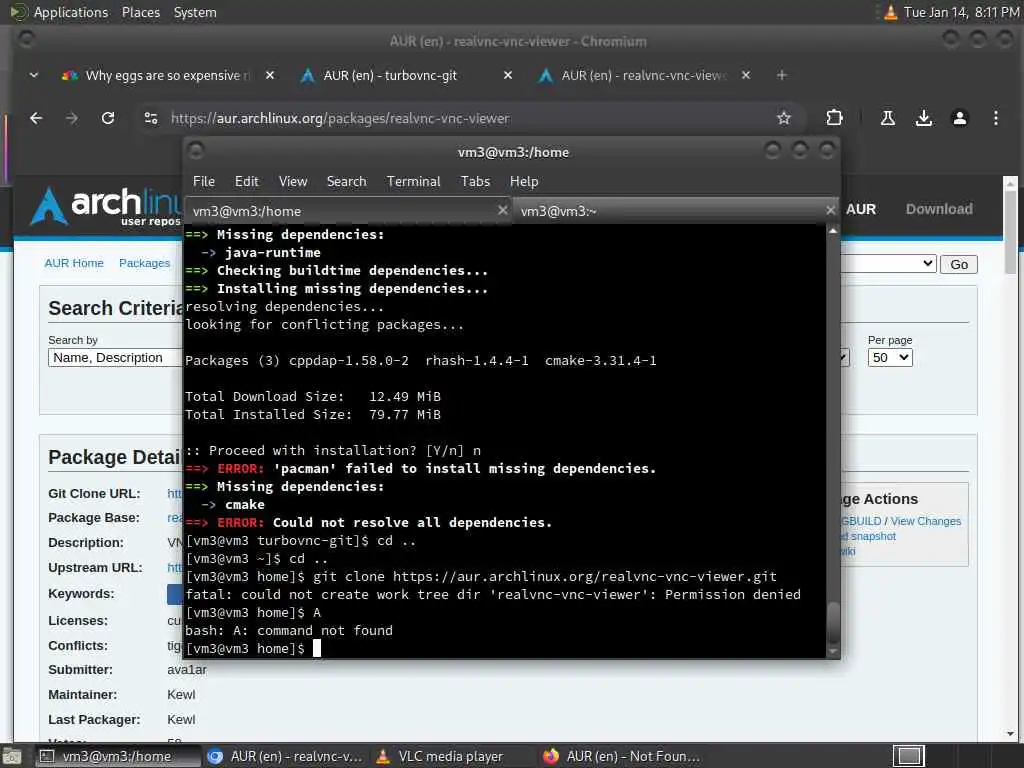Open Packages link in AUR nav

[144, 263]
